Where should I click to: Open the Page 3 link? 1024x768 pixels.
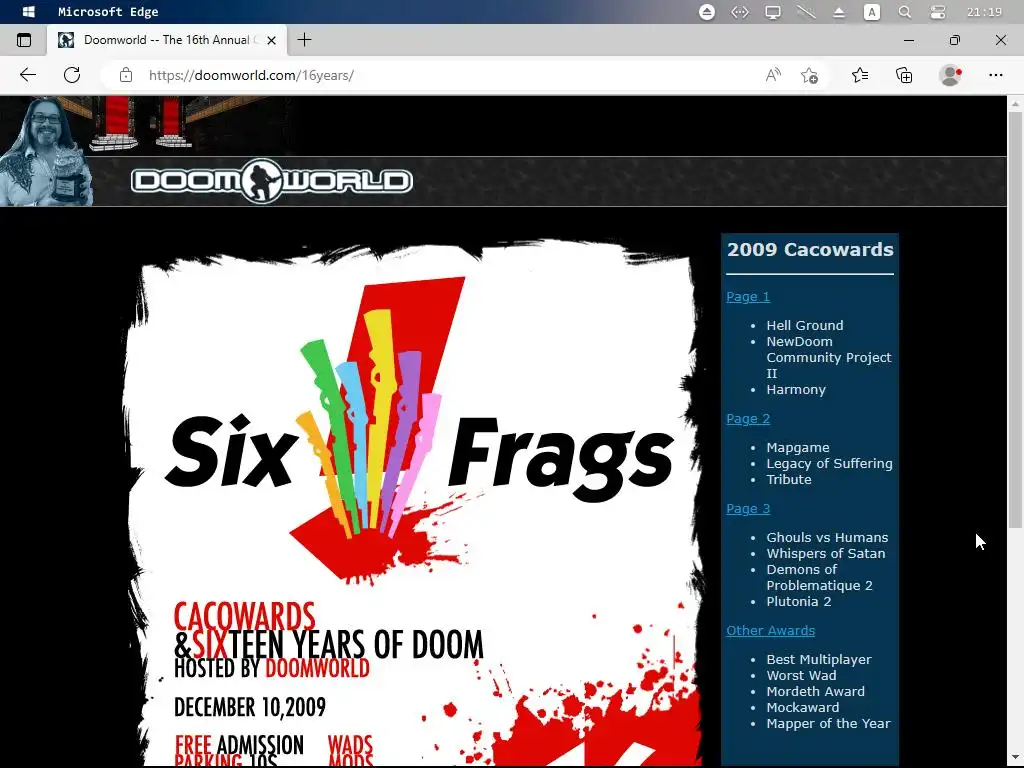(x=748, y=508)
